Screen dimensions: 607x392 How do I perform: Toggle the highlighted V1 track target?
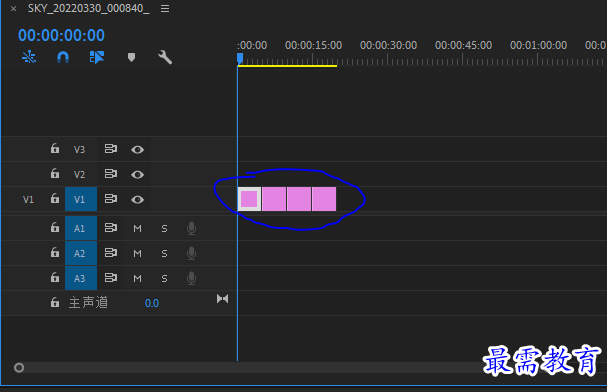coord(81,199)
